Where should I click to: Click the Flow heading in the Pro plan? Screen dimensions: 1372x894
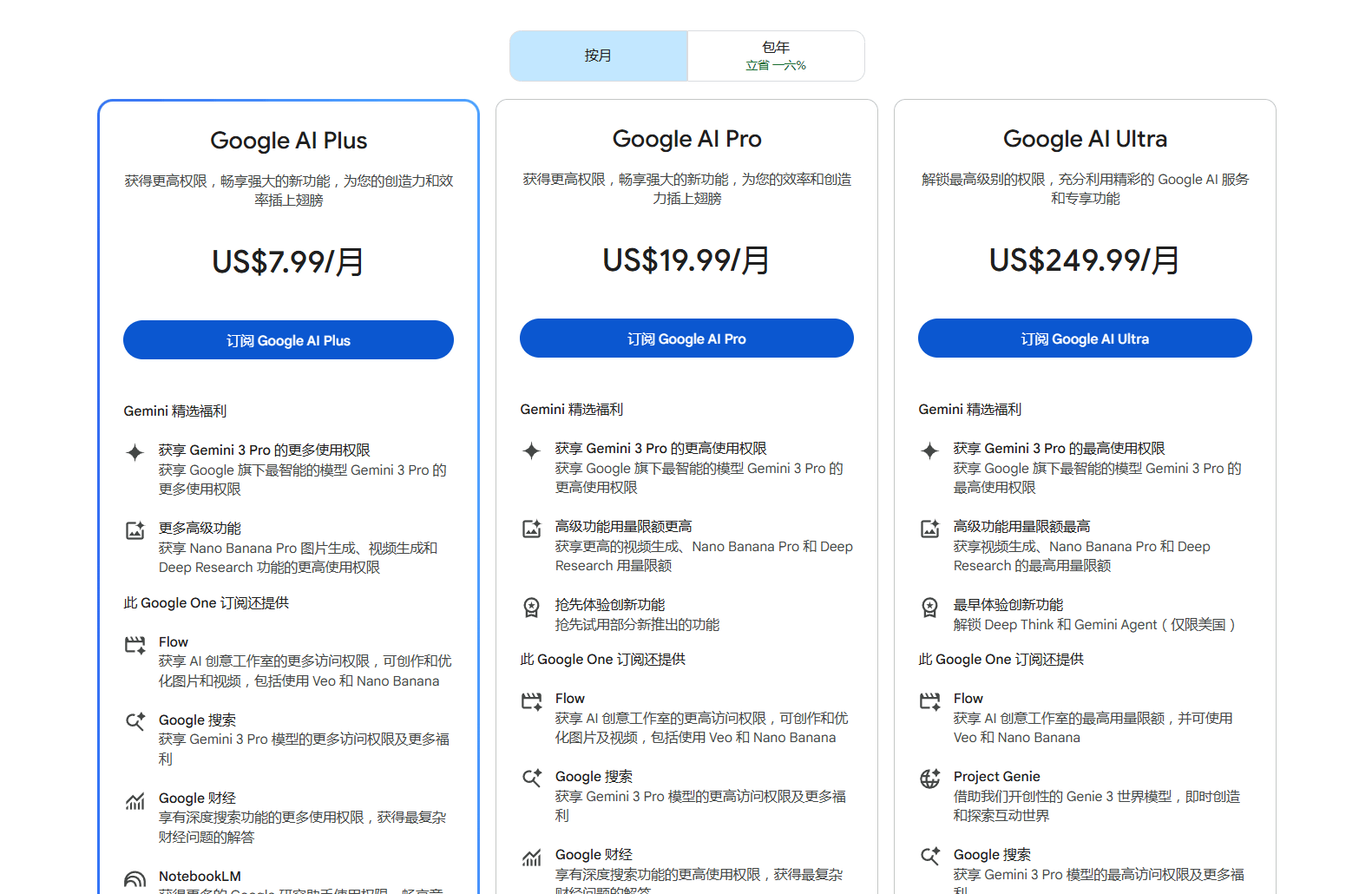(x=570, y=698)
